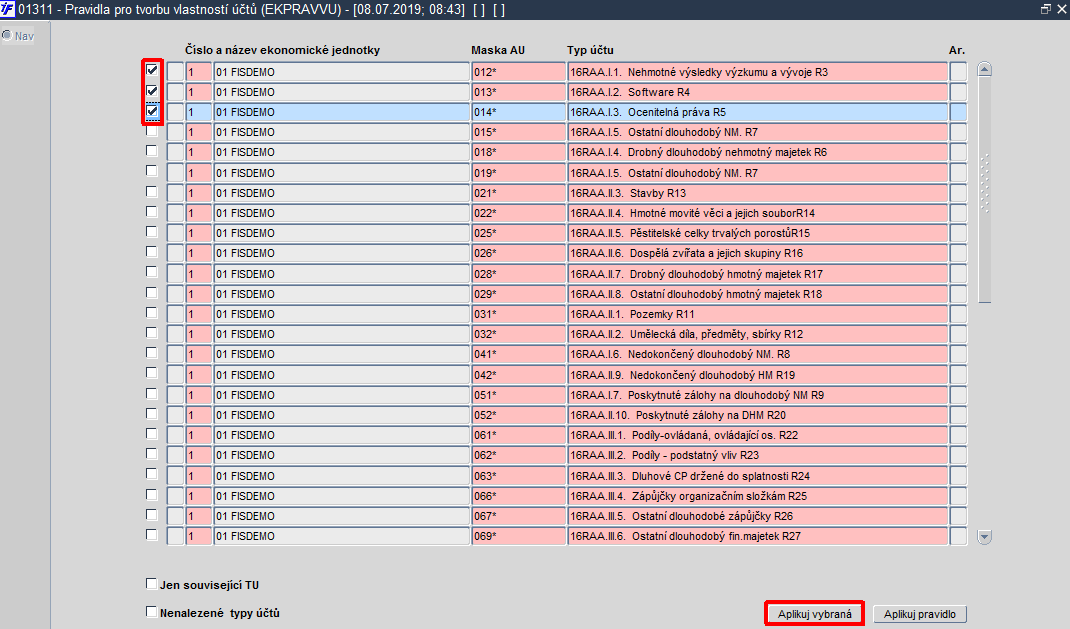
Task: Uncheck the checkbox for the 013* row
Action: point(152,90)
